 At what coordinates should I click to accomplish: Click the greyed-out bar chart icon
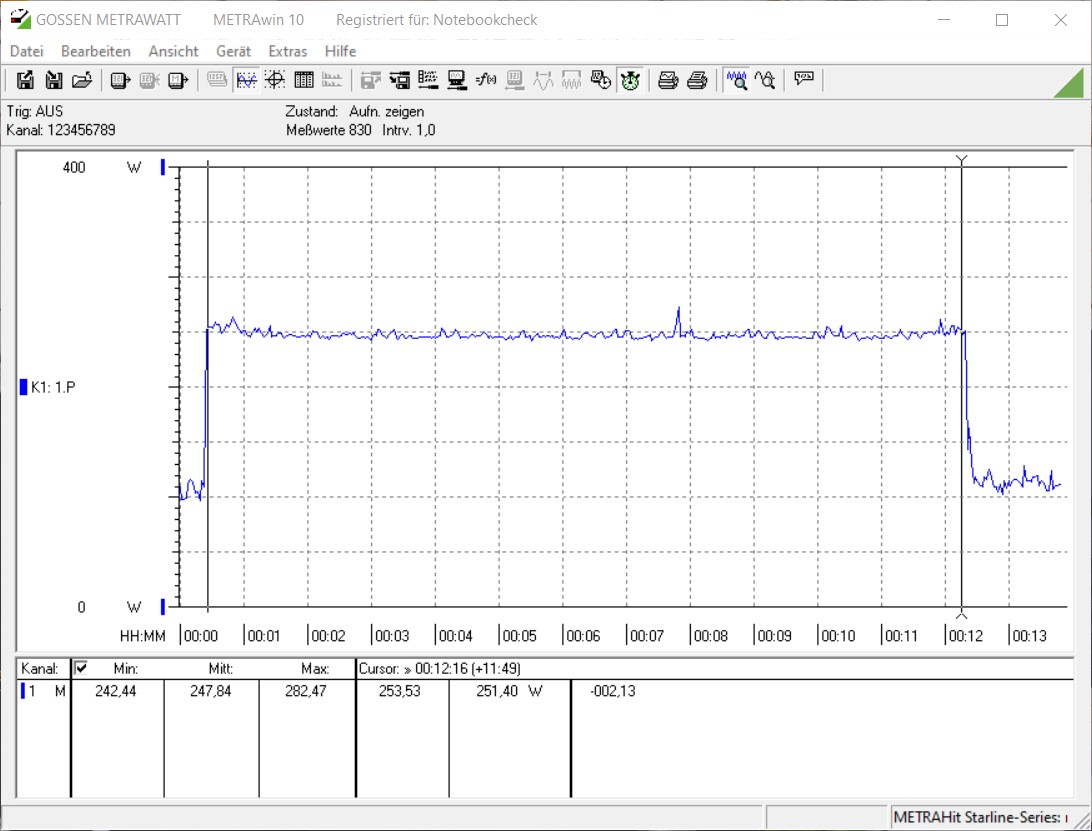tap(332, 80)
